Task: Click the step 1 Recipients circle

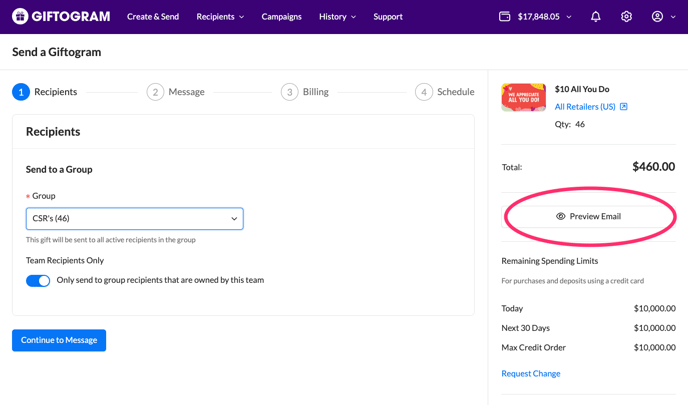Action: pyautogui.click(x=21, y=92)
